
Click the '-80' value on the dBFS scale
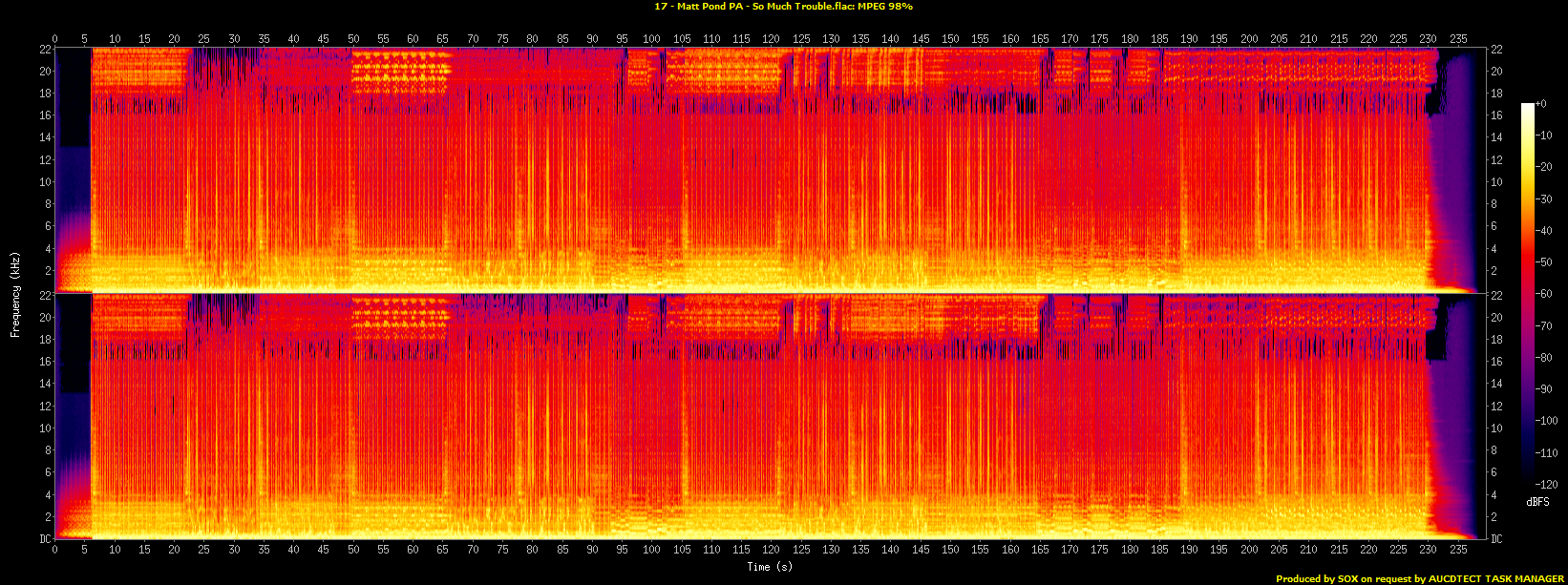(x=1543, y=358)
